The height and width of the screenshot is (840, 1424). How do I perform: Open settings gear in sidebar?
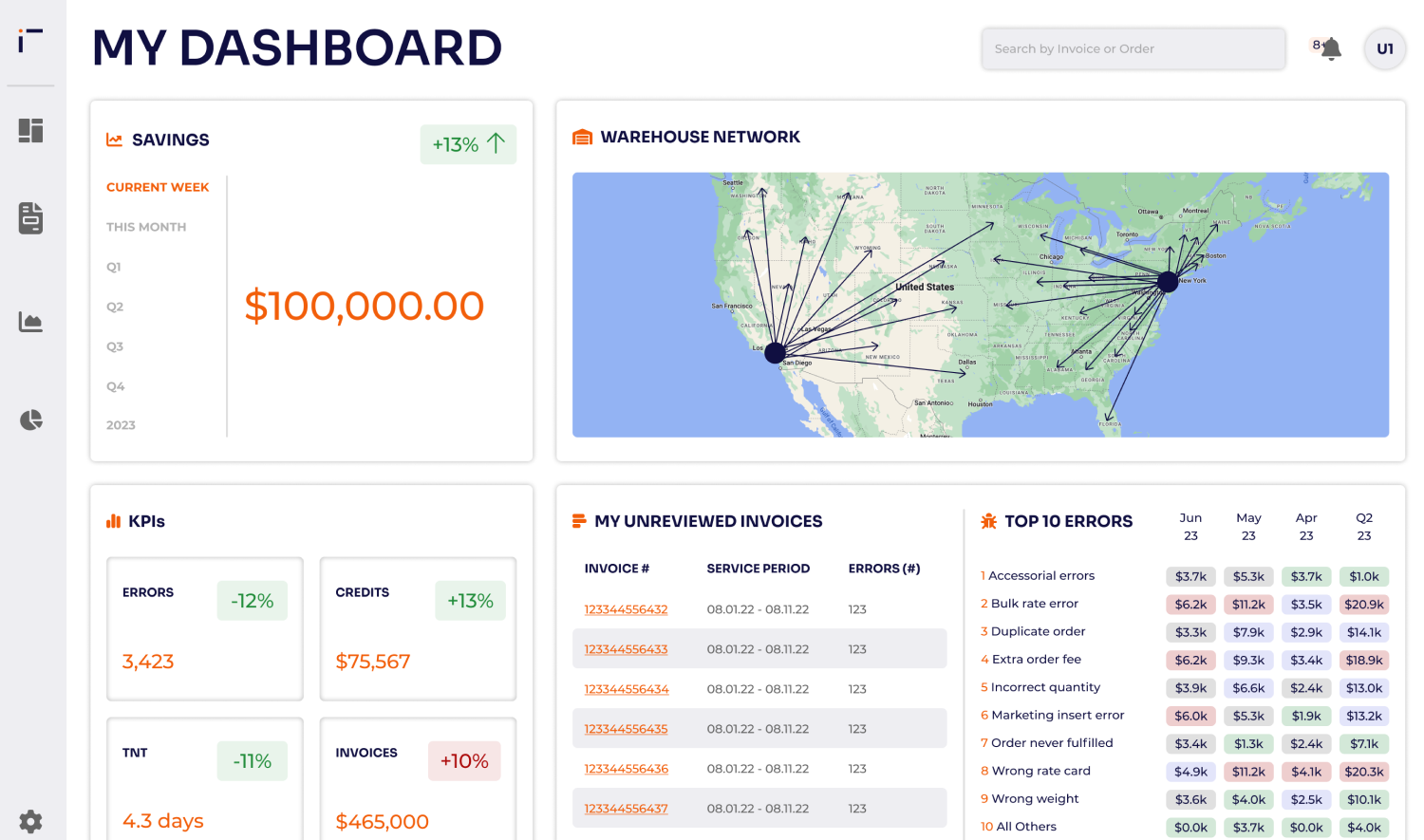pos(30,821)
